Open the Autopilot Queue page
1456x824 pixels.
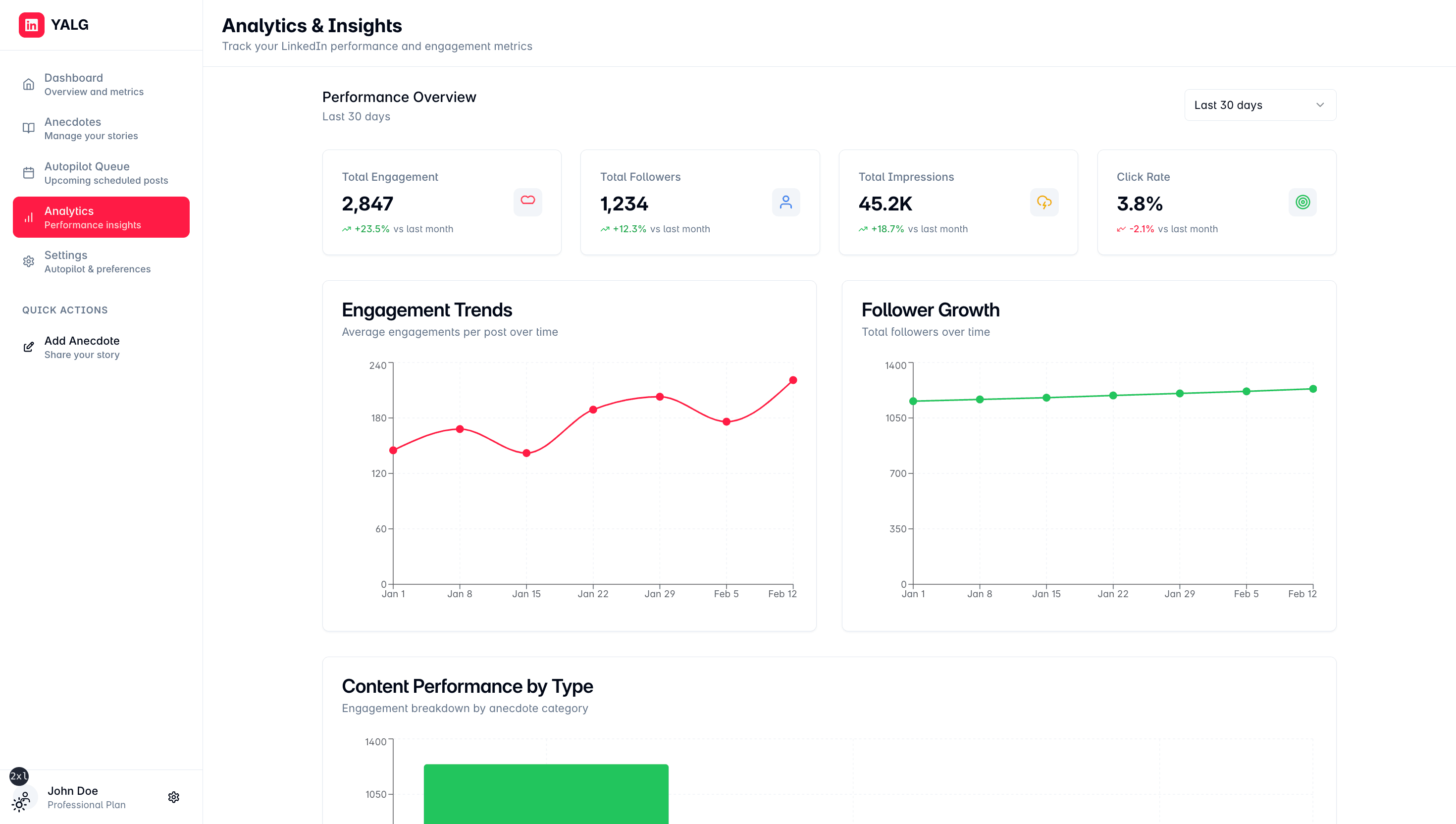coord(102,173)
